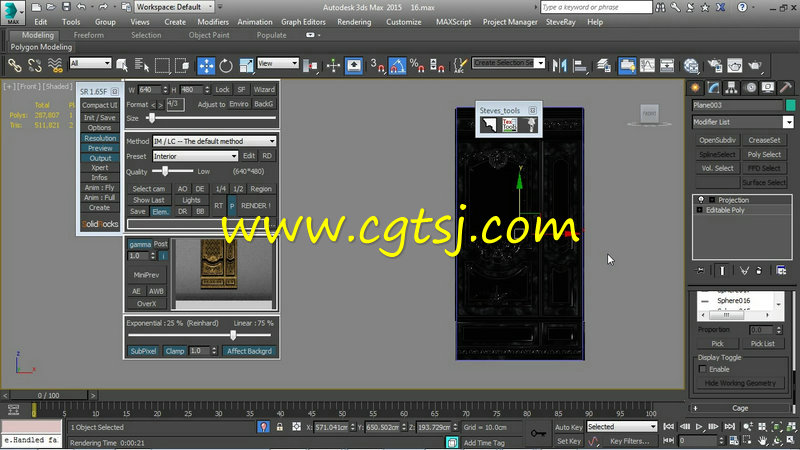
Task: Click the Pick List button
Action: [x=763, y=343]
